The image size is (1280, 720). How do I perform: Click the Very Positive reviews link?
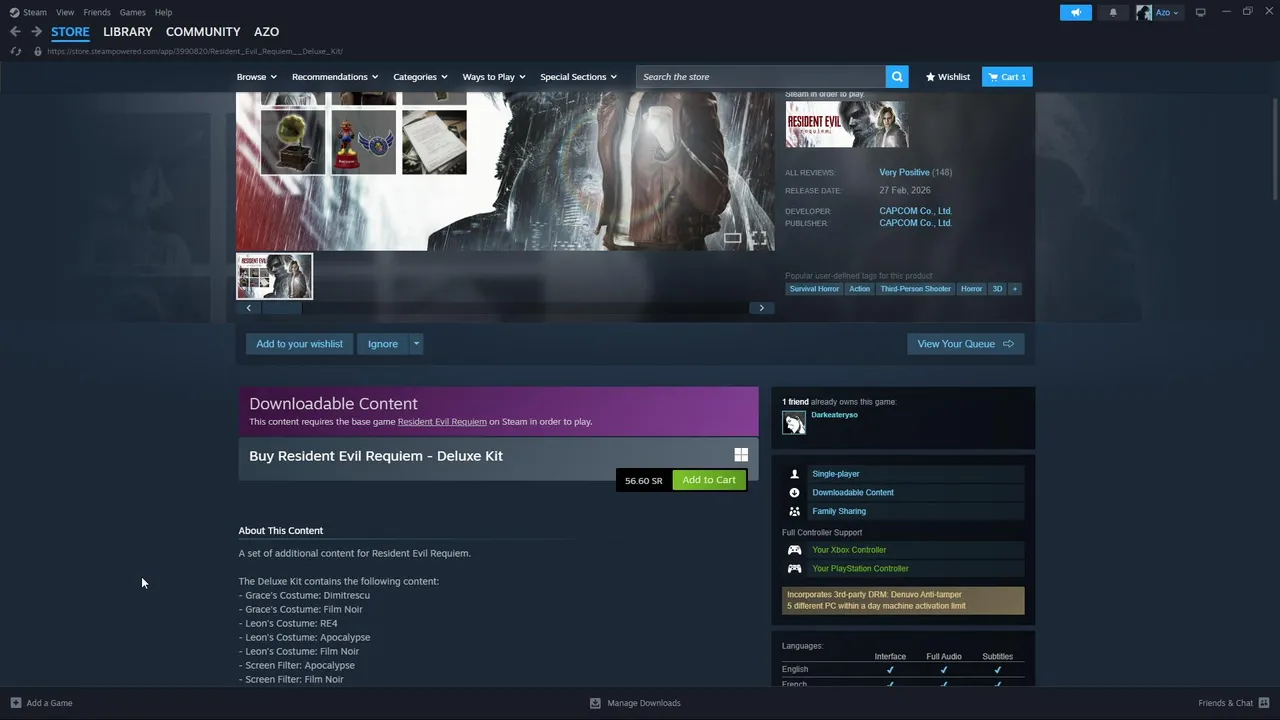[x=904, y=172]
